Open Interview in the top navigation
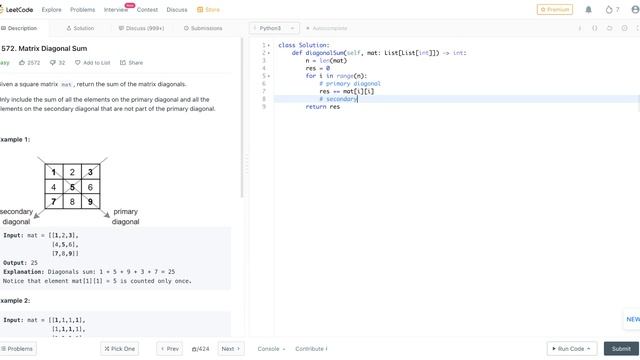This screenshot has width=640, height=360. click(x=116, y=9)
